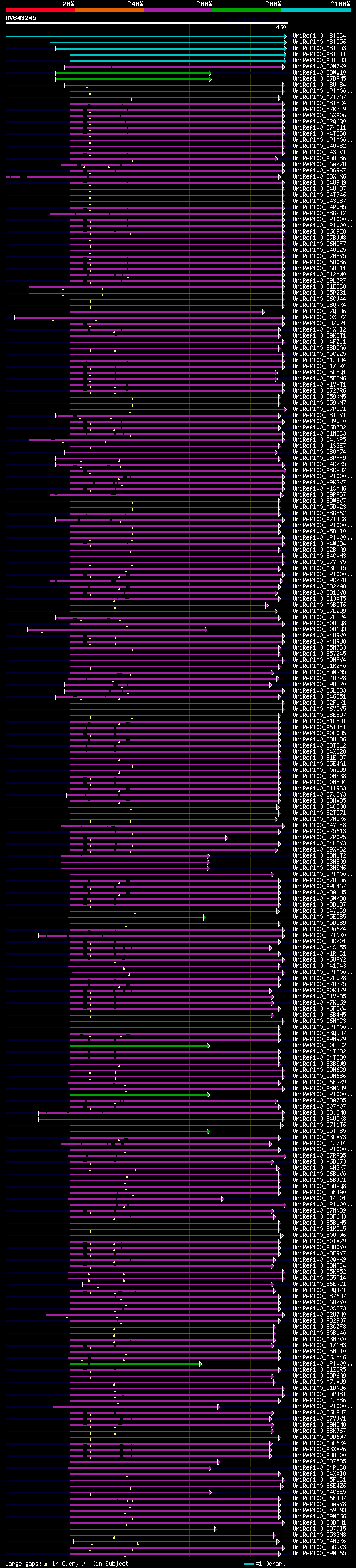This screenshot has width=356, height=1568.
Task: Open hit UniRef100_A8IQH3
Action: click(319, 60)
